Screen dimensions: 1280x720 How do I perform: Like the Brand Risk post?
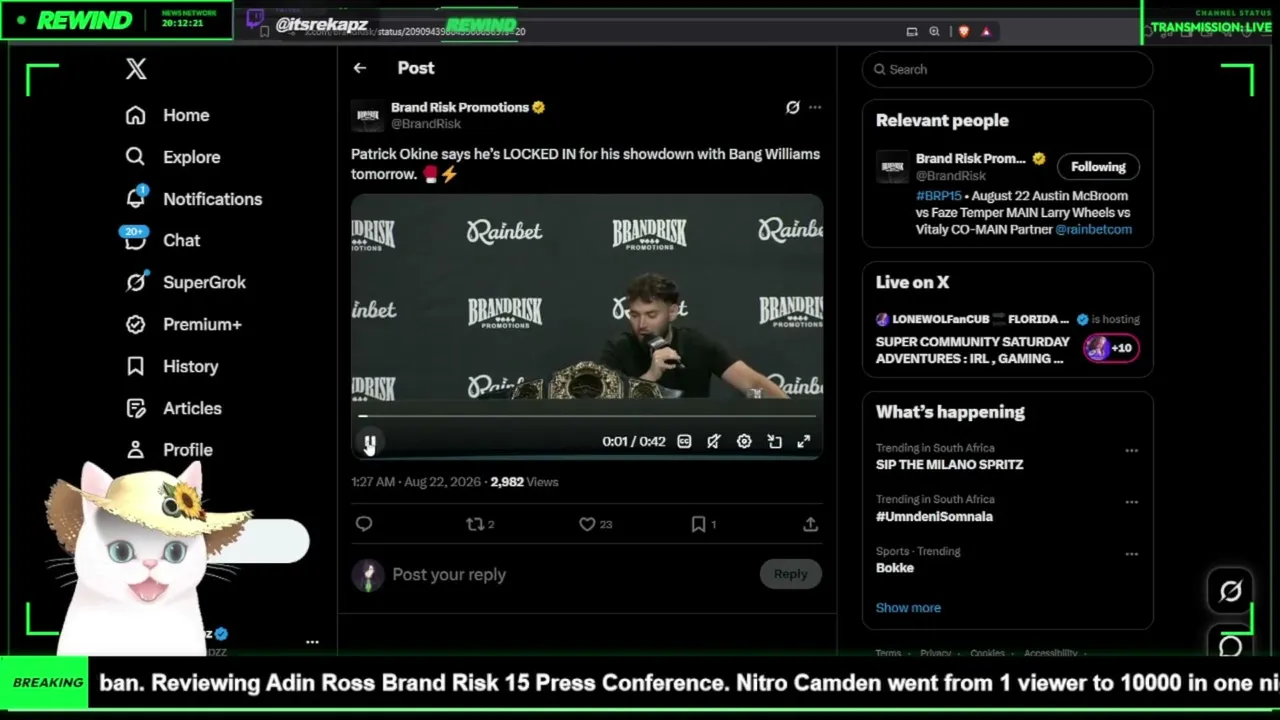[595, 524]
